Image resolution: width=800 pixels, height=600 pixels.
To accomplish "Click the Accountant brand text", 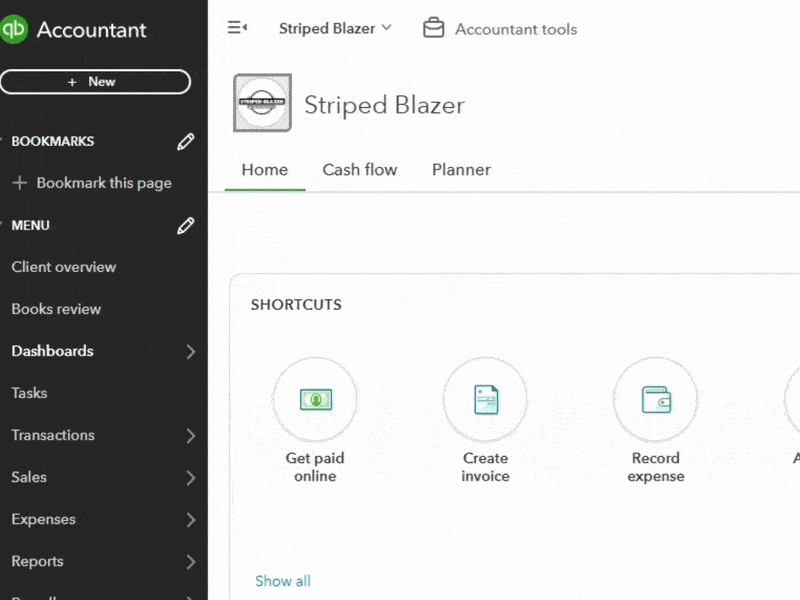I will [x=91, y=30].
